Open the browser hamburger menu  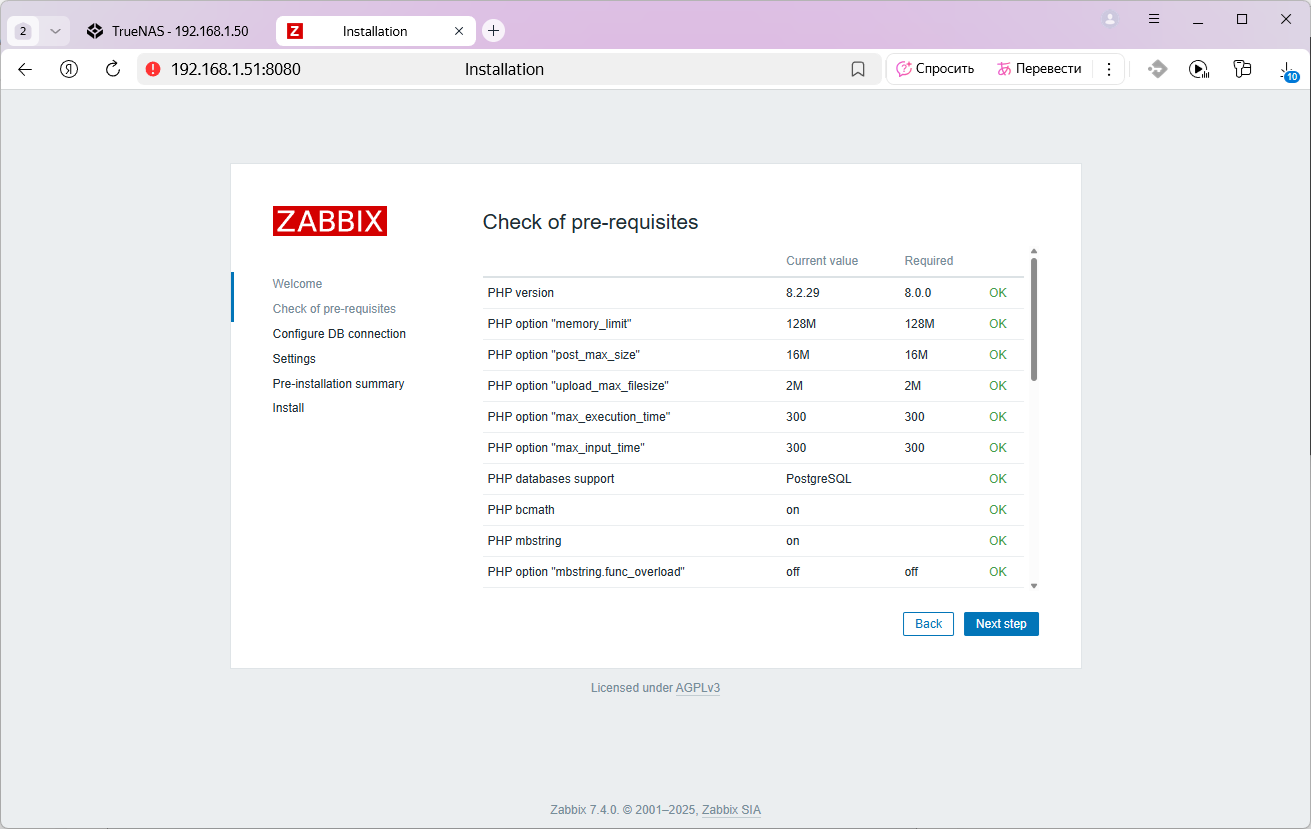(x=1154, y=19)
